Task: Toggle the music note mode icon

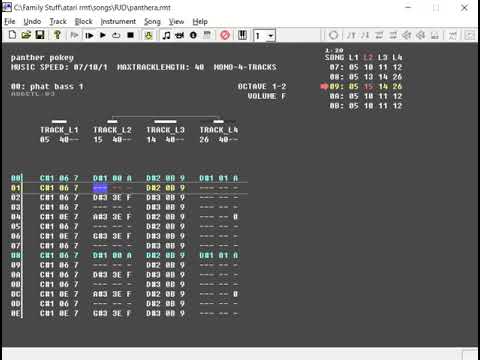Action: [x=166, y=35]
